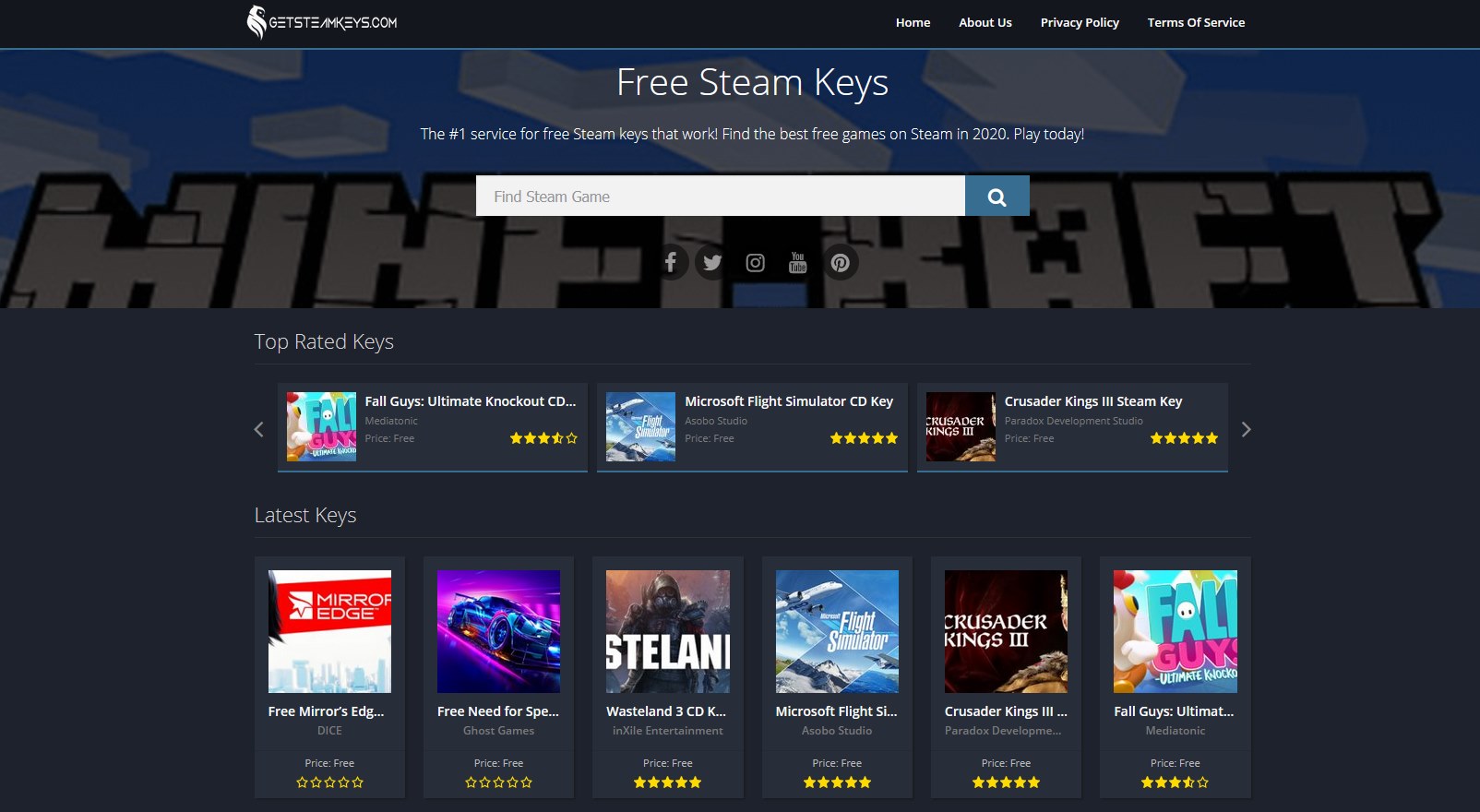Viewport: 1480px width, 812px height.
Task: Click star rating on Crusader Kings top rated card
Action: tap(1184, 438)
